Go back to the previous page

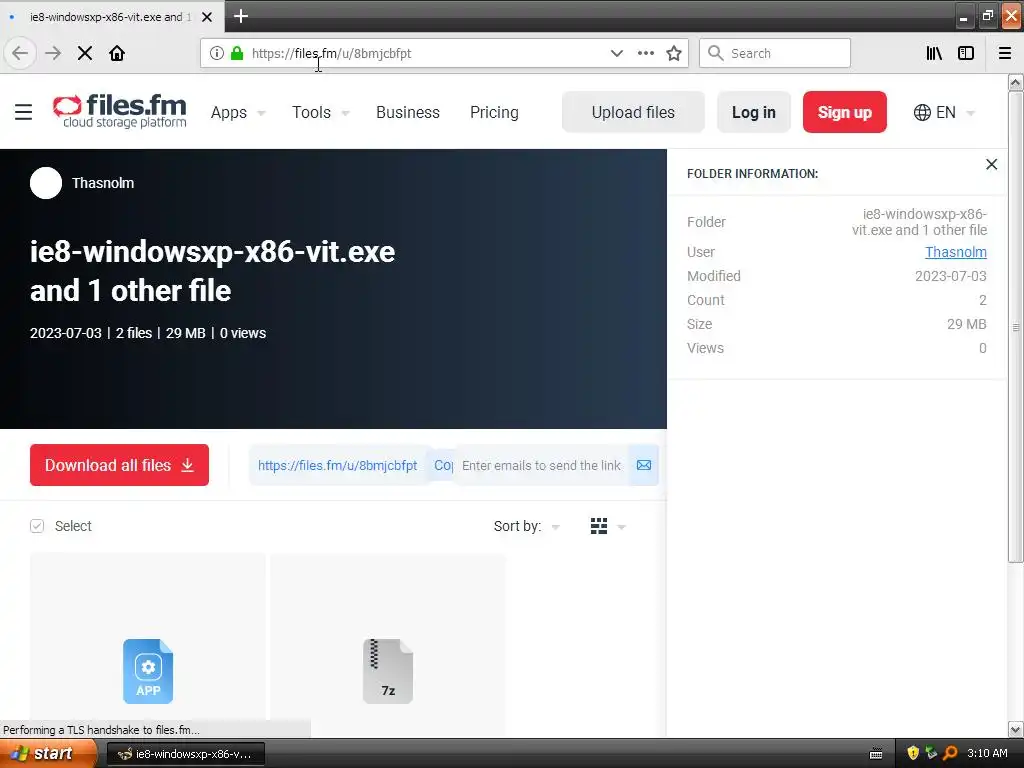(20, 53)
